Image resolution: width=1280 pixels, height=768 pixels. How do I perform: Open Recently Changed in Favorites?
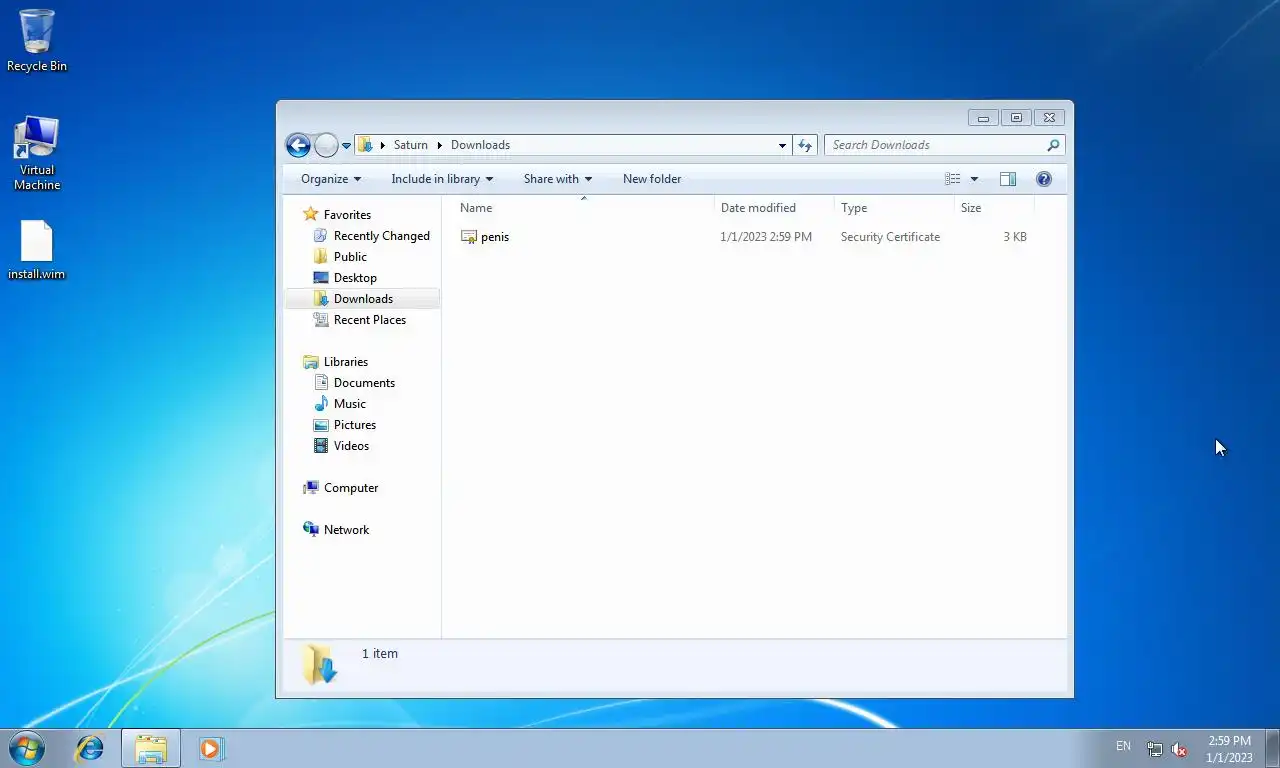[x=381, y=236]
